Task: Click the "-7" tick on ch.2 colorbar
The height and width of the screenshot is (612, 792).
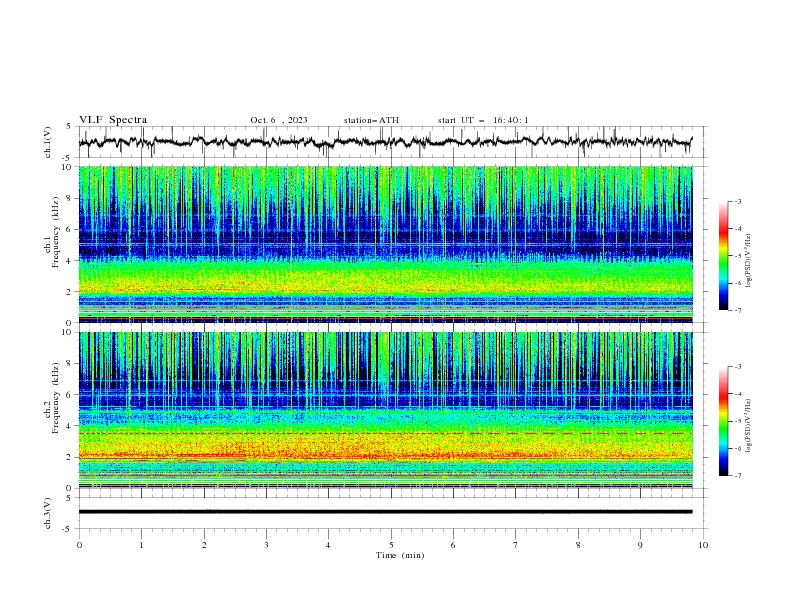Action: pyautogui.click(x=737, y=476)
